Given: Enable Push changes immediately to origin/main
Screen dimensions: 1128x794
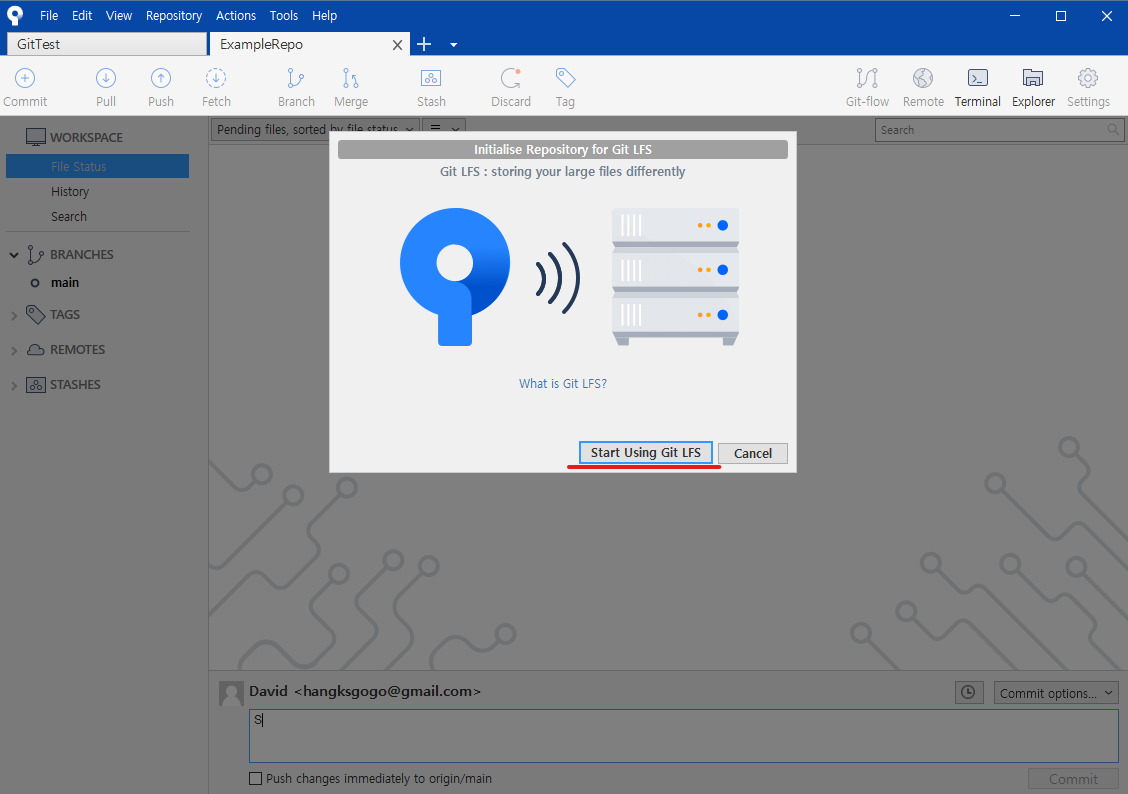Looking at the screenshot, I should [x=255, y=778].
